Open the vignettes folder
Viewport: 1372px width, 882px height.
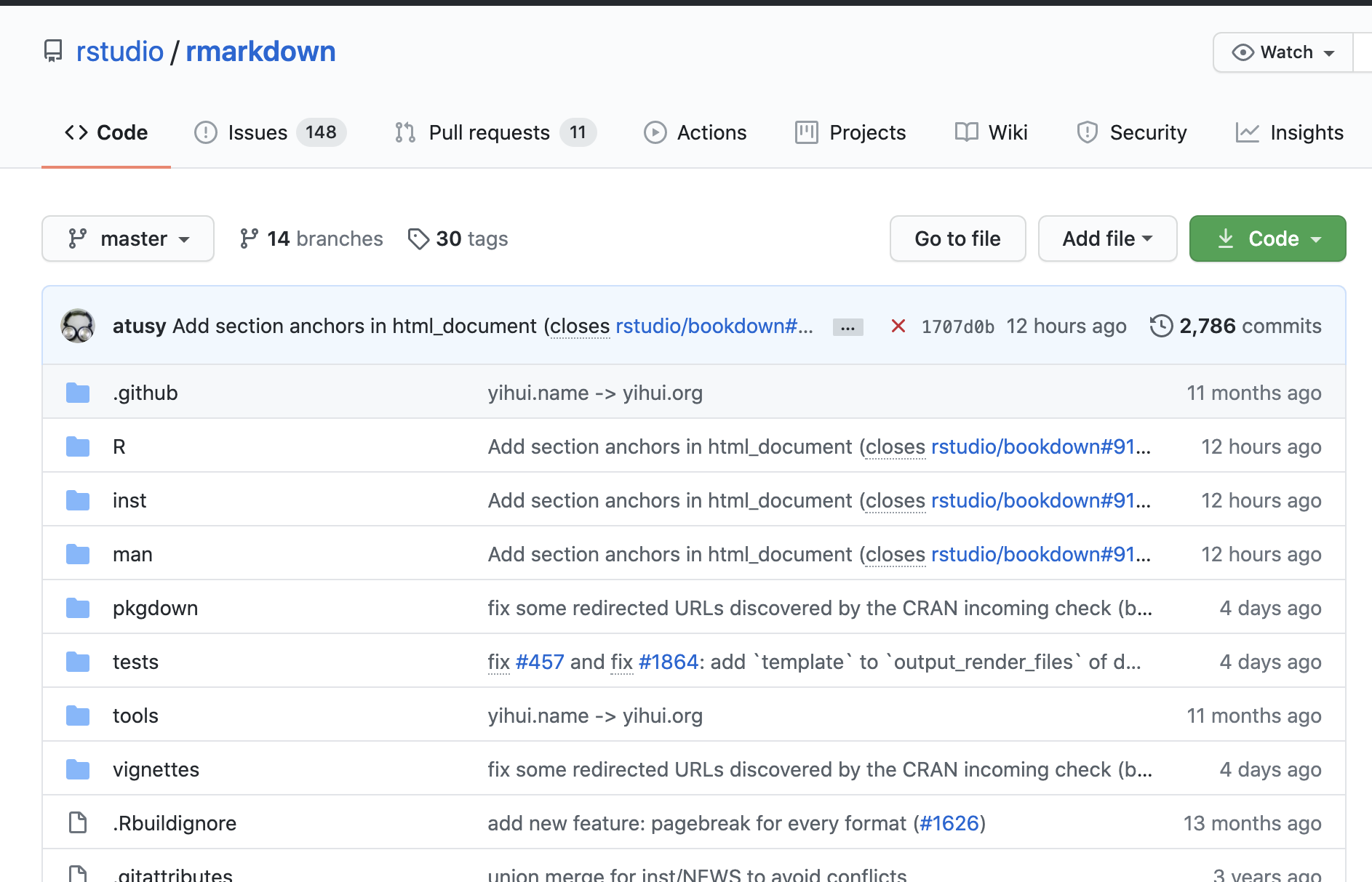[x=156, y=769]
